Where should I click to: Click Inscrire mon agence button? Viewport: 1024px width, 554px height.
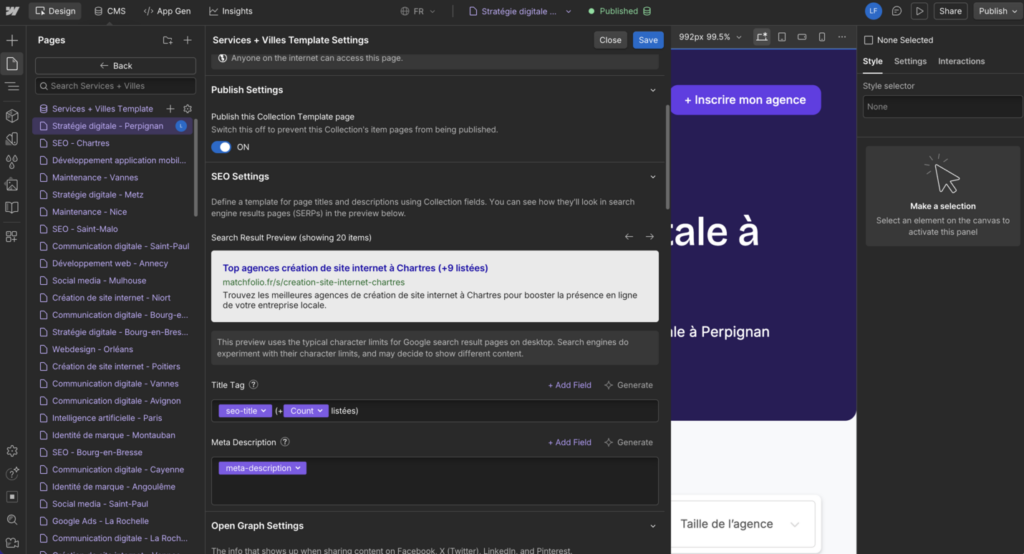coord(745,100)
